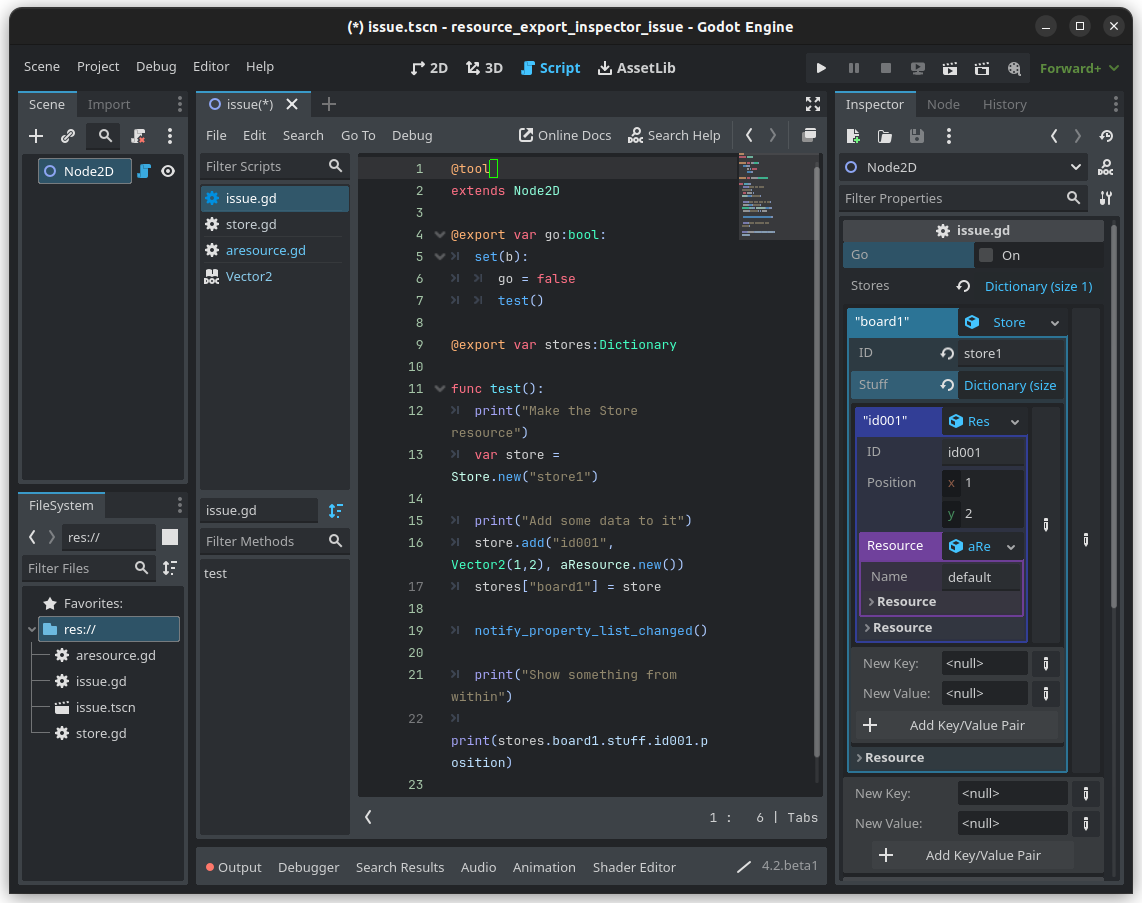The image size is (1142, 903).
Task: Open the Online Docs link
Action: 564,135
